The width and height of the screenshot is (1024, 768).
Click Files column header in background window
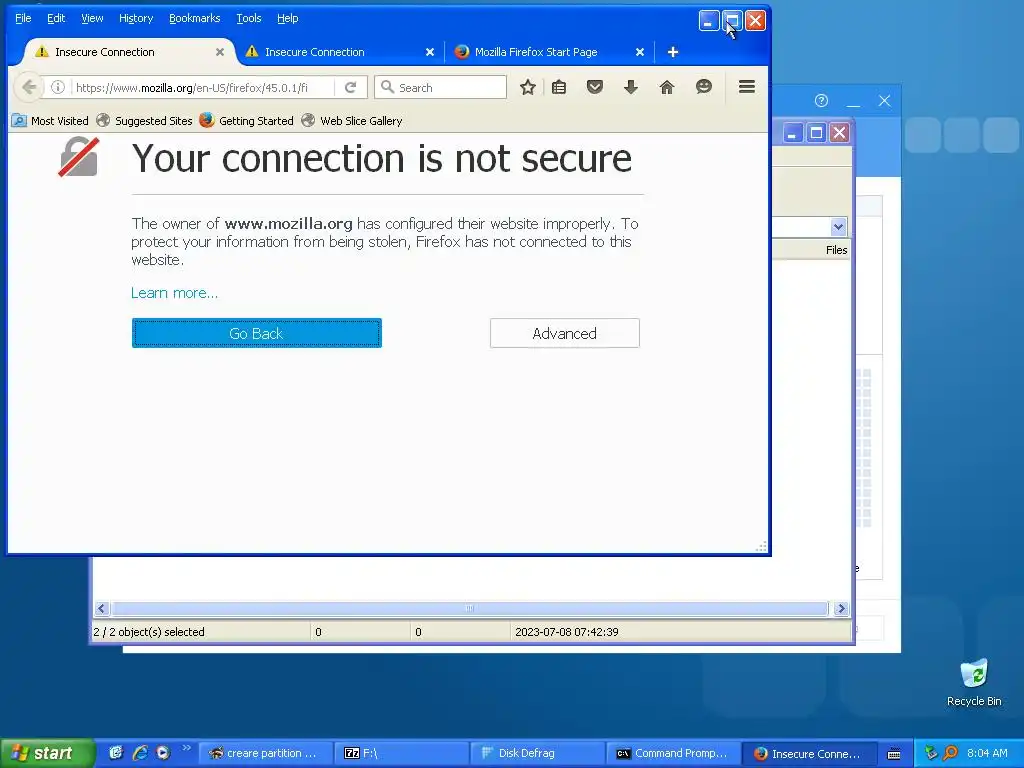(x=836, y=250)
